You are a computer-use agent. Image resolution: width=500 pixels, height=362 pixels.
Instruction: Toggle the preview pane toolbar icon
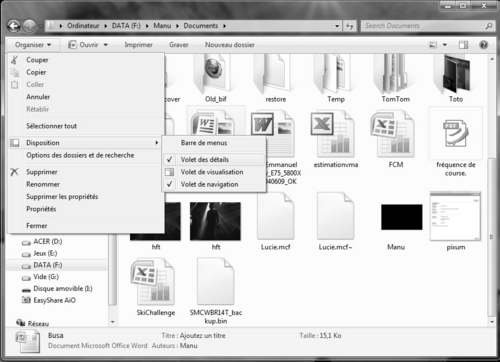click(x=463, y=45)
